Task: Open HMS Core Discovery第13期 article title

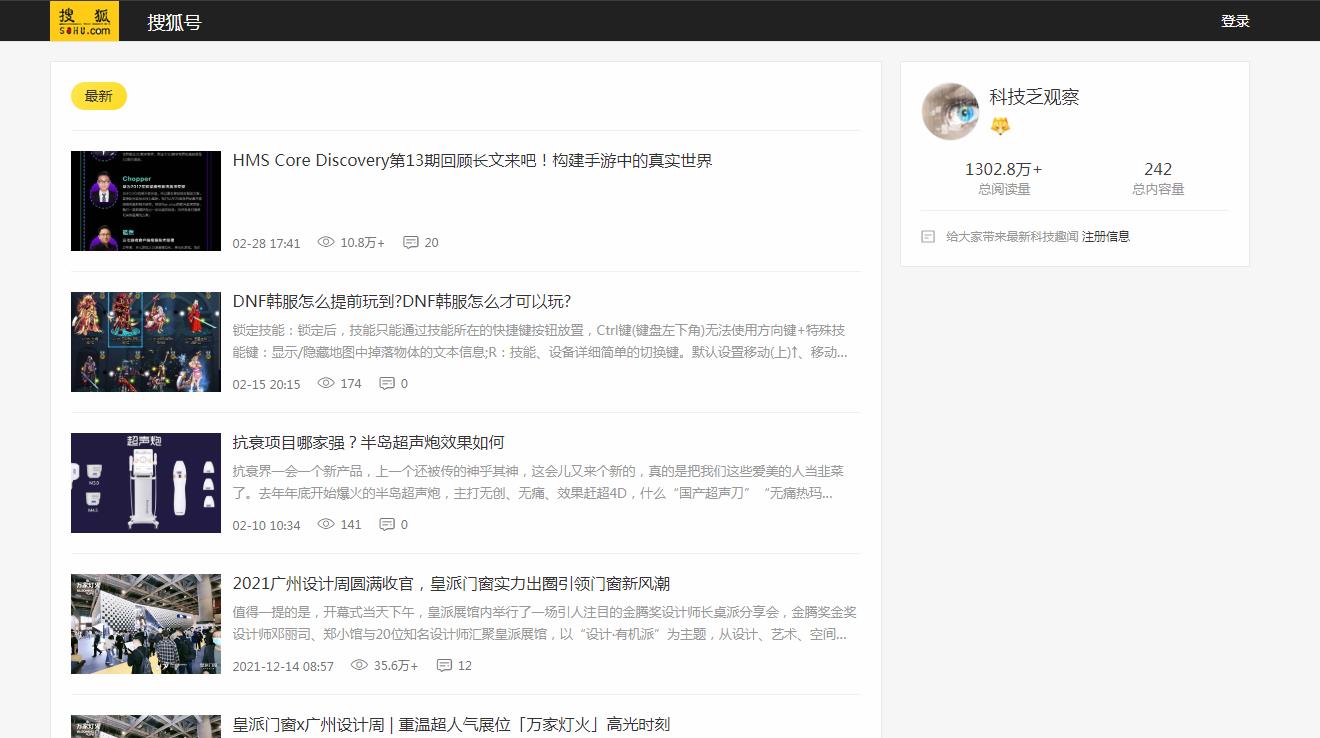Action: click(x=472, y=161)
